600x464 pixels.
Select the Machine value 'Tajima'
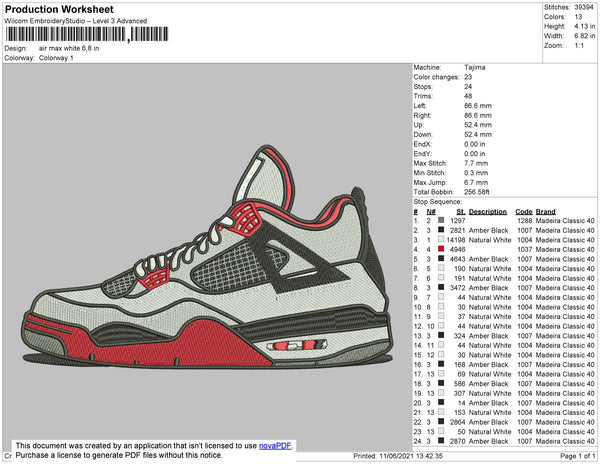coord(474,67)
